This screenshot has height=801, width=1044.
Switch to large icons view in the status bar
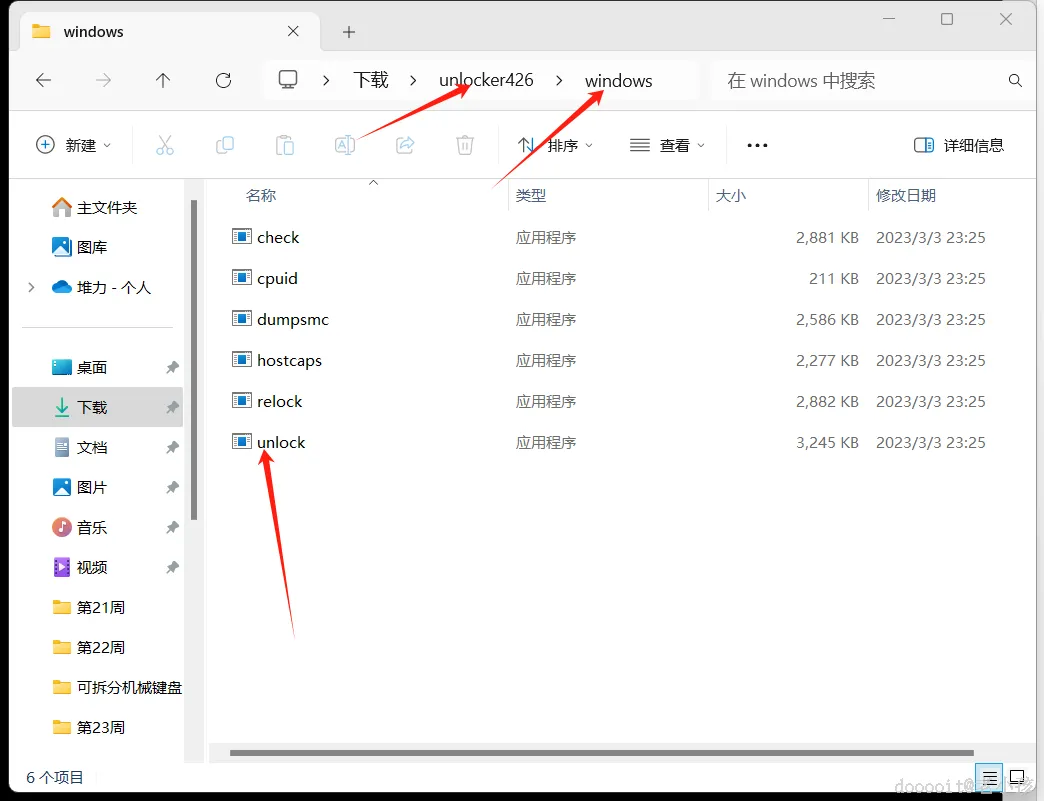[1018, 777]
